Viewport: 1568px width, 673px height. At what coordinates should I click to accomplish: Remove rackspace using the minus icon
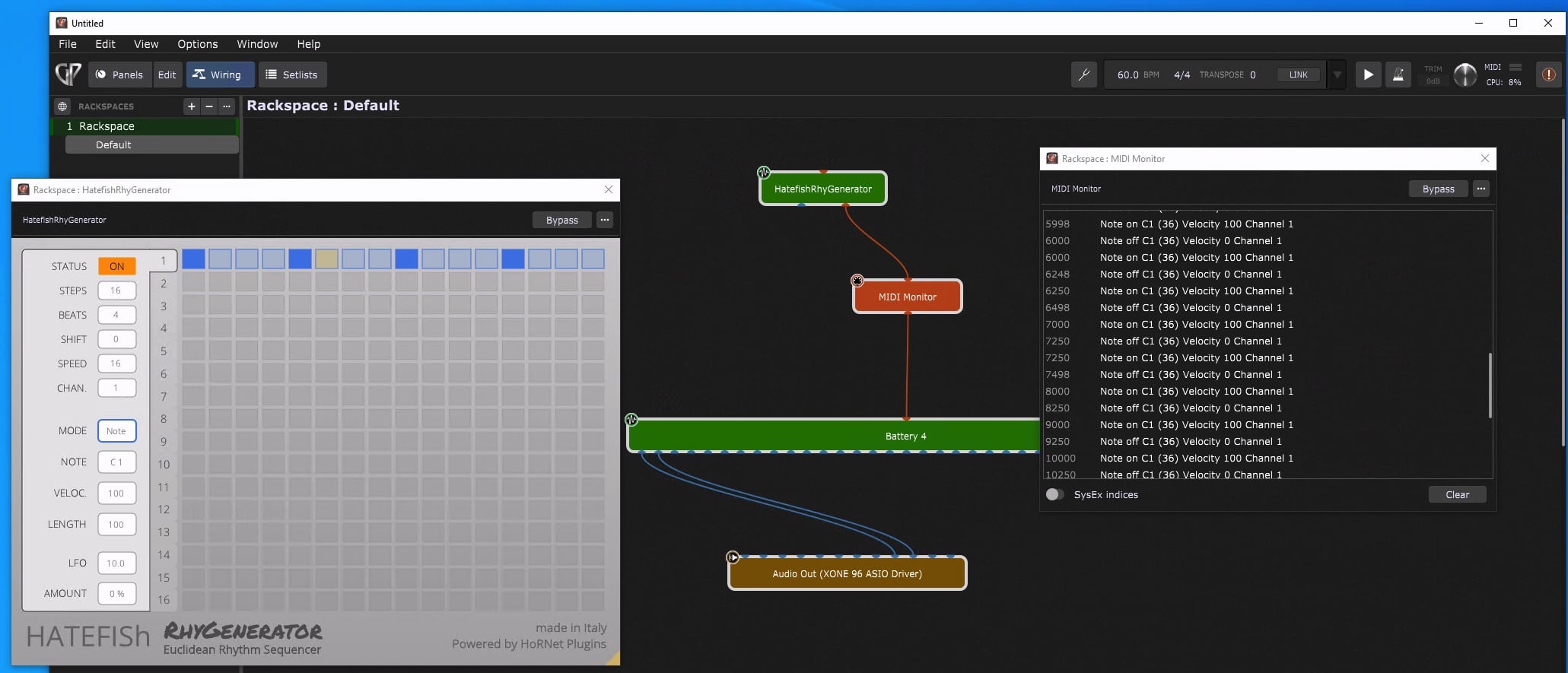point(209,106)
